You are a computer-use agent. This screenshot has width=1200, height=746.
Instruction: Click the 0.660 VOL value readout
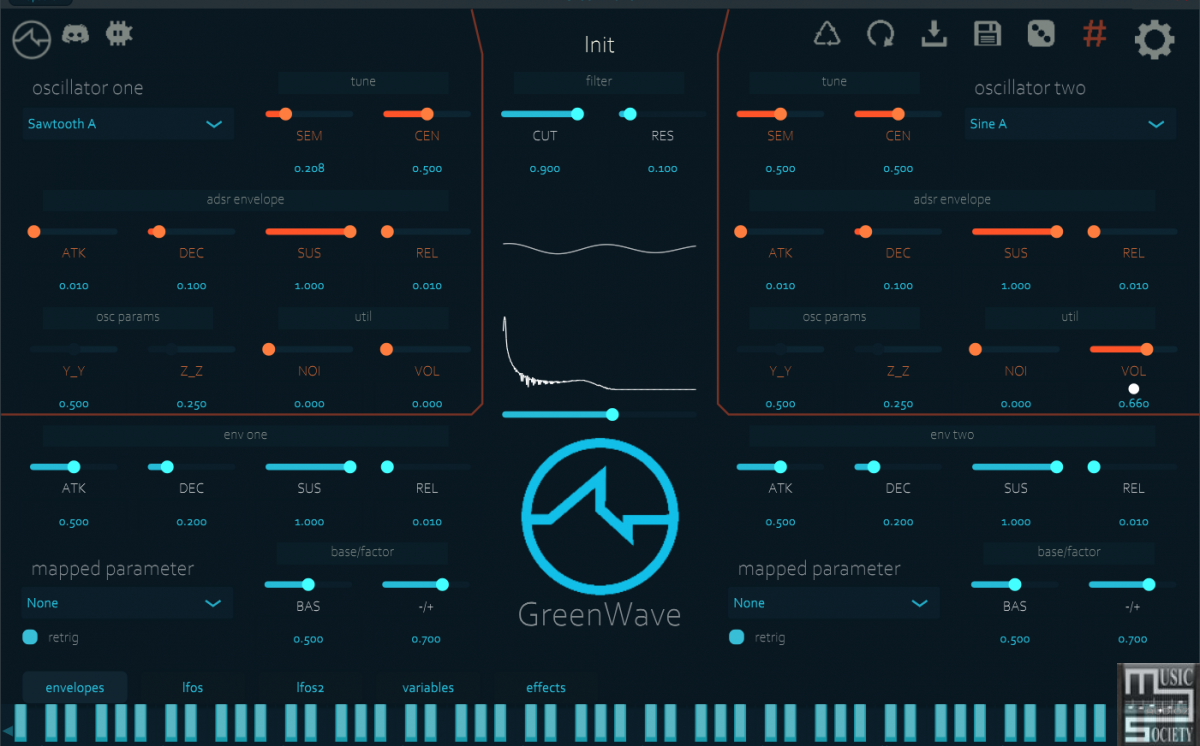pyautogui.click(x=1133, y=404)
